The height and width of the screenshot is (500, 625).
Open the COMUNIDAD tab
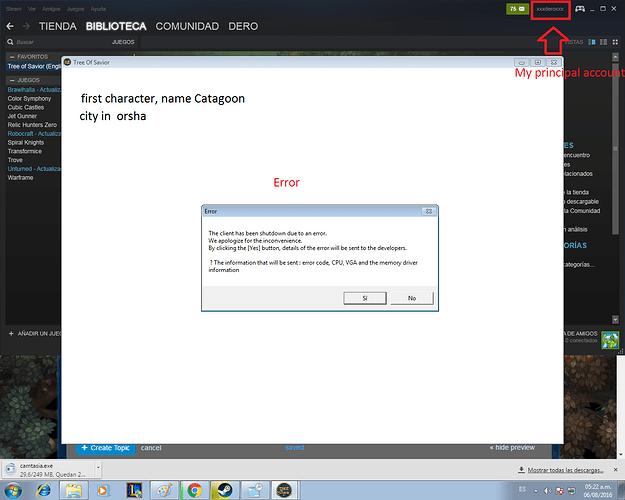(x=187, y=26)
